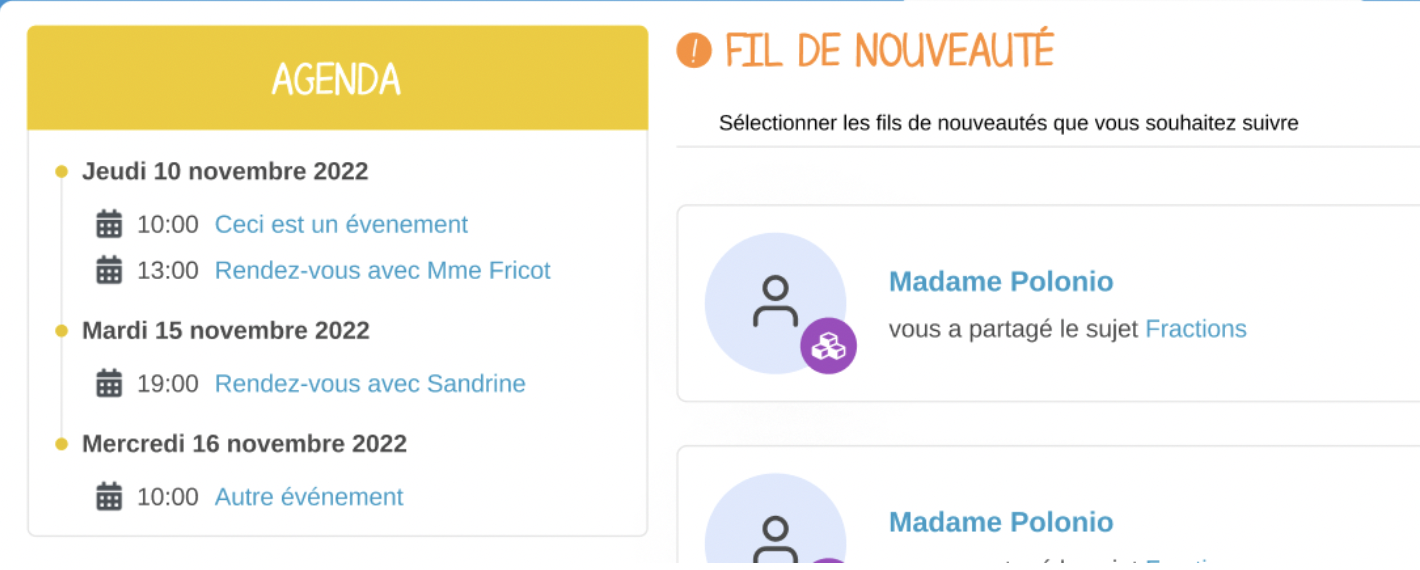Open the Autre événement link
Screen dimensions: 1420x570
[309, 496]
